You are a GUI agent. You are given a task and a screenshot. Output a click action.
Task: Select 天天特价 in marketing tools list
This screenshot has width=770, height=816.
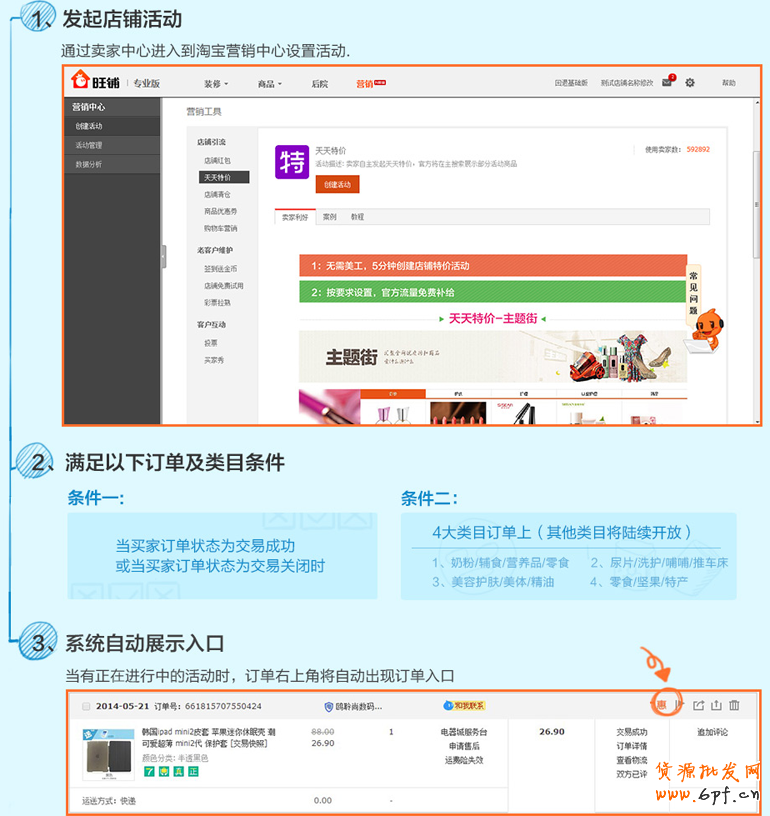pyautogui.click(x=224, y=177)
